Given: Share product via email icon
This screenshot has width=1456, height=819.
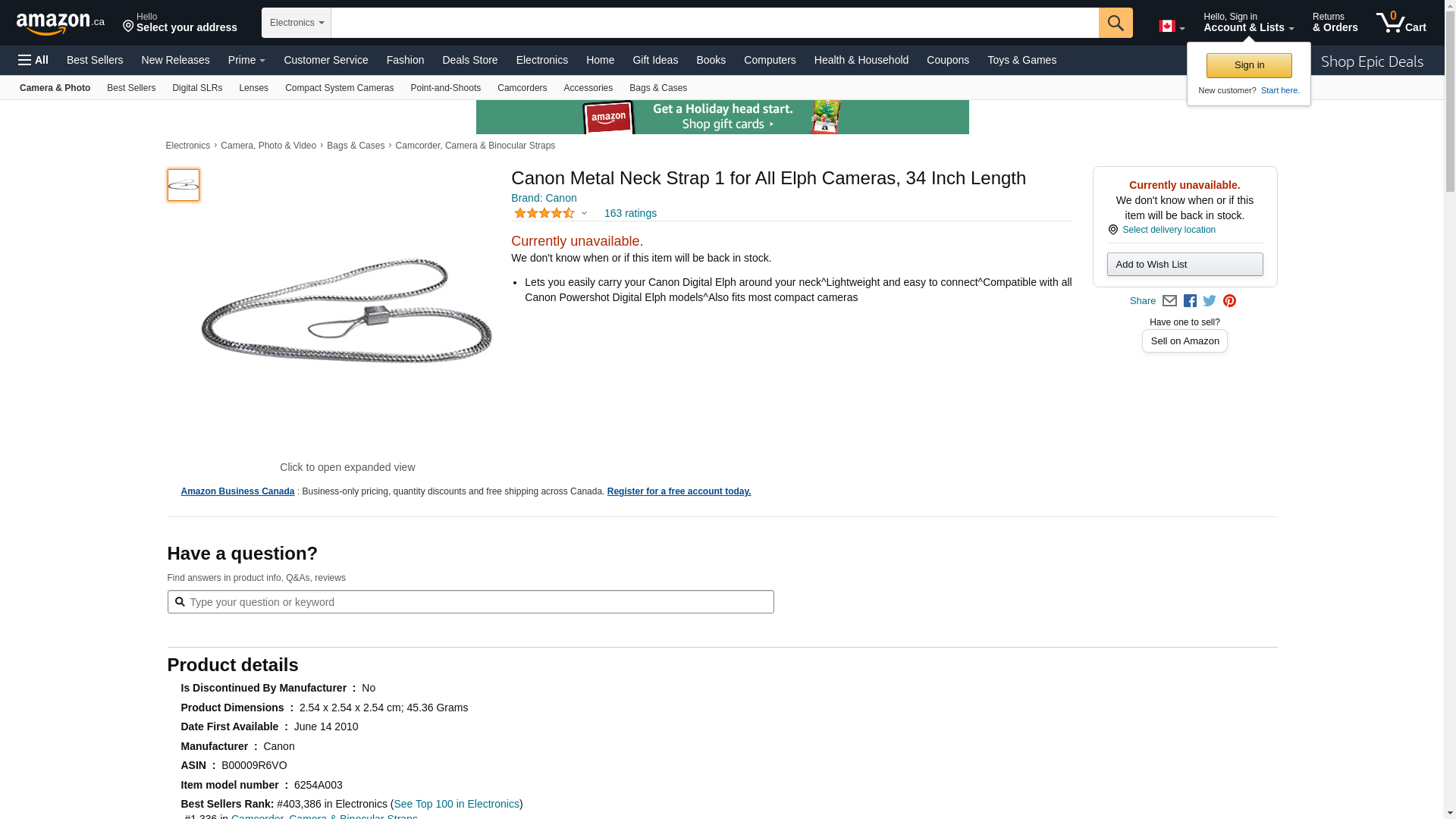Looking at the screenshot, I should pos(1170,301).
